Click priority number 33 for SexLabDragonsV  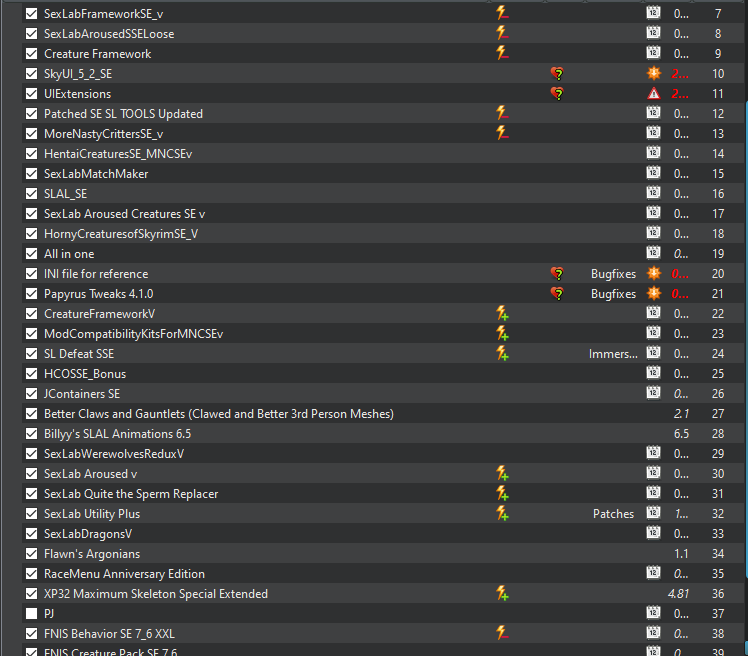(718, 534)
